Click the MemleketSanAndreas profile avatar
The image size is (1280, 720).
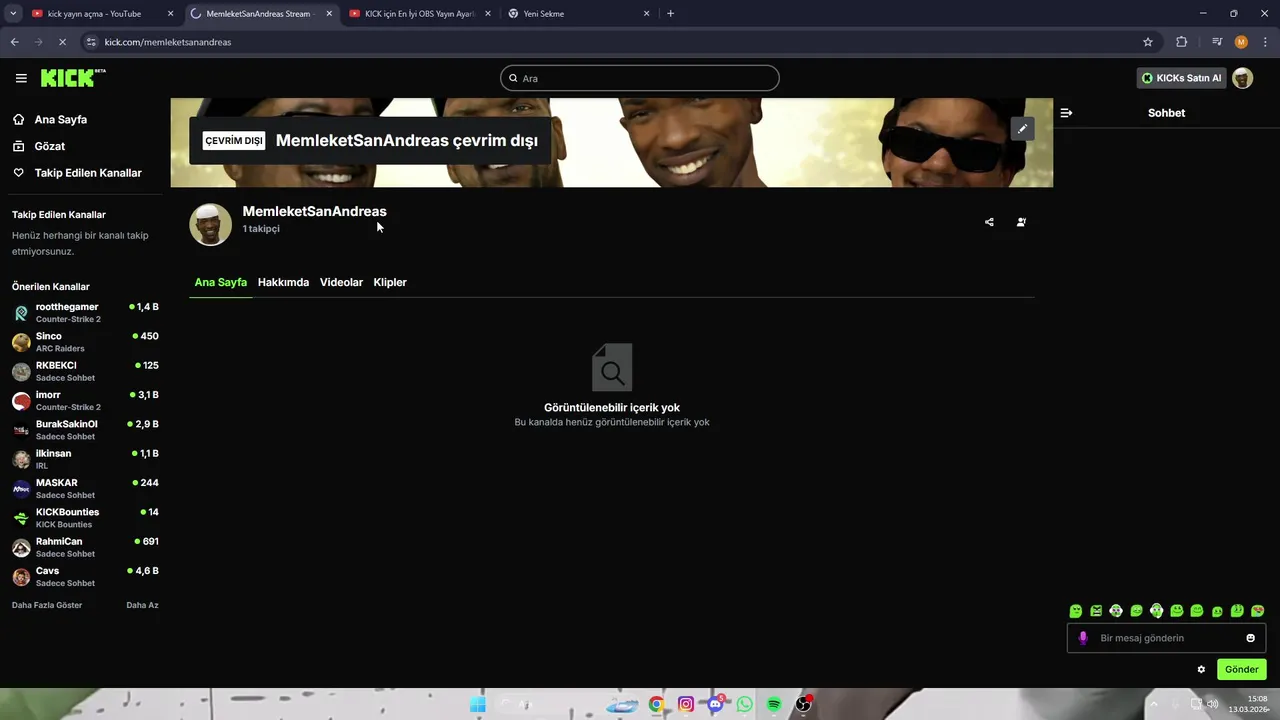[x=210, y=225]
